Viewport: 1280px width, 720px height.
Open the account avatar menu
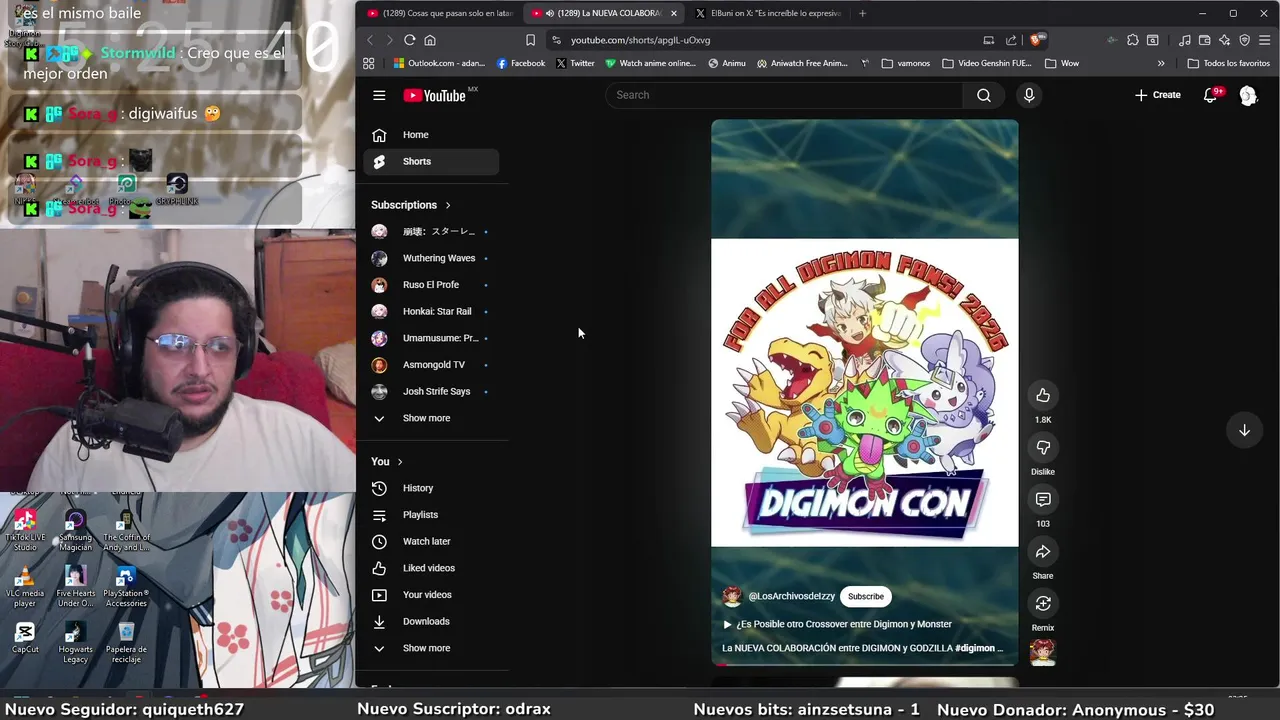[x=1248, y=95]
